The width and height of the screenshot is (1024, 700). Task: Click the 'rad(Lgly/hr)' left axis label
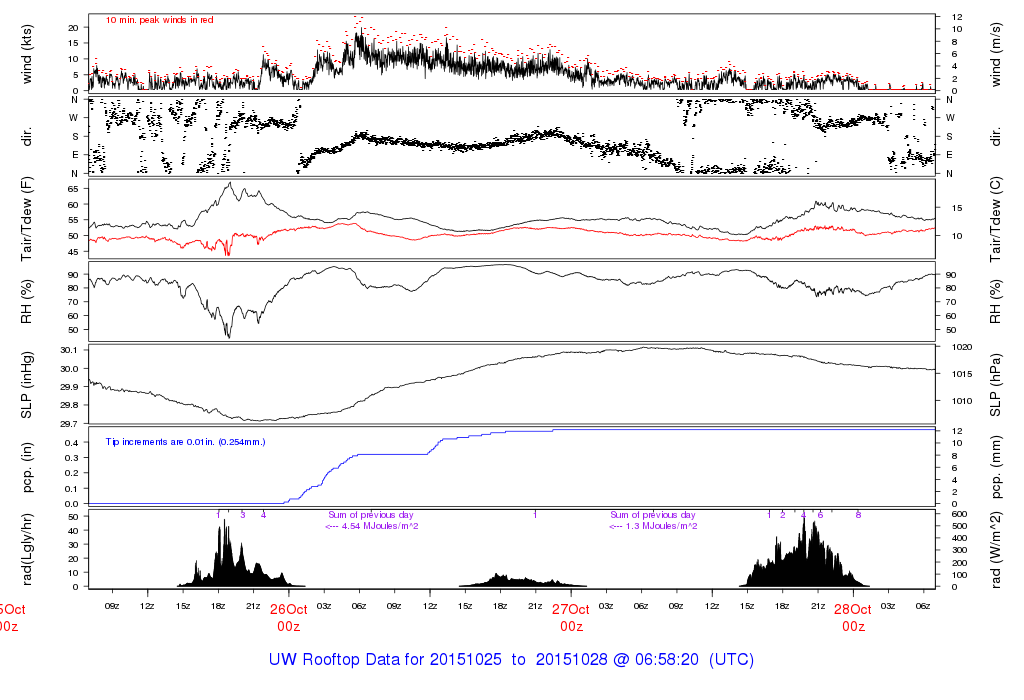(x=27, y=550)
